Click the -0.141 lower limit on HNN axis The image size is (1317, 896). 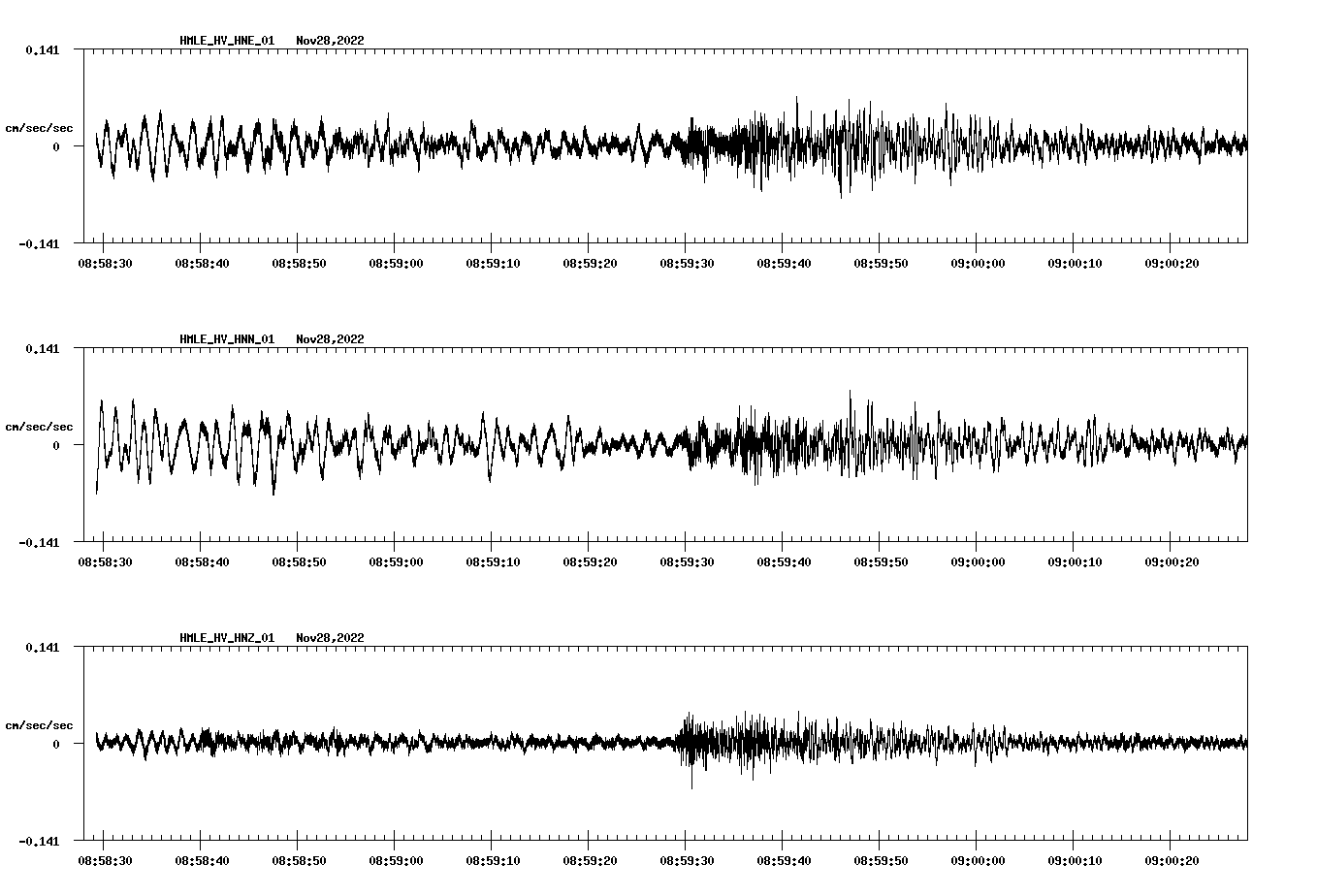pos(39,542)
